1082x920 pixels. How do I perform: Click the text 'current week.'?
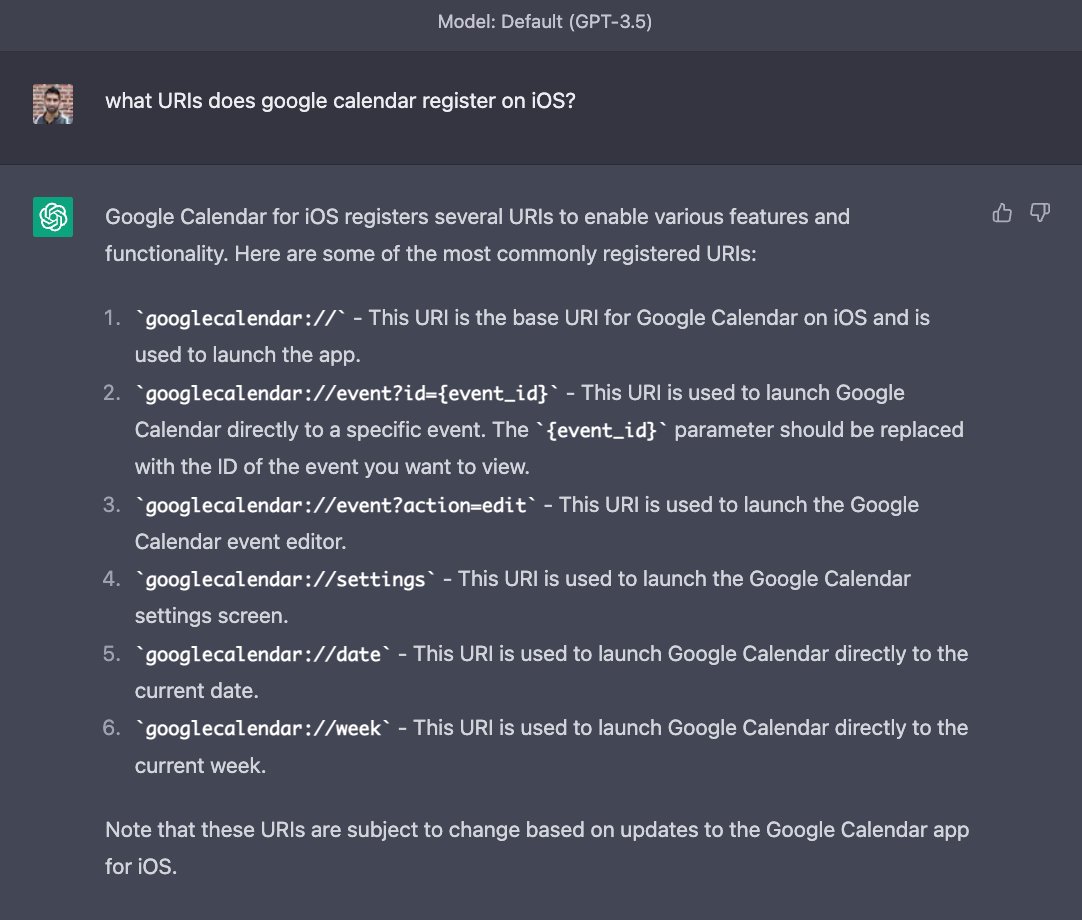200,766
